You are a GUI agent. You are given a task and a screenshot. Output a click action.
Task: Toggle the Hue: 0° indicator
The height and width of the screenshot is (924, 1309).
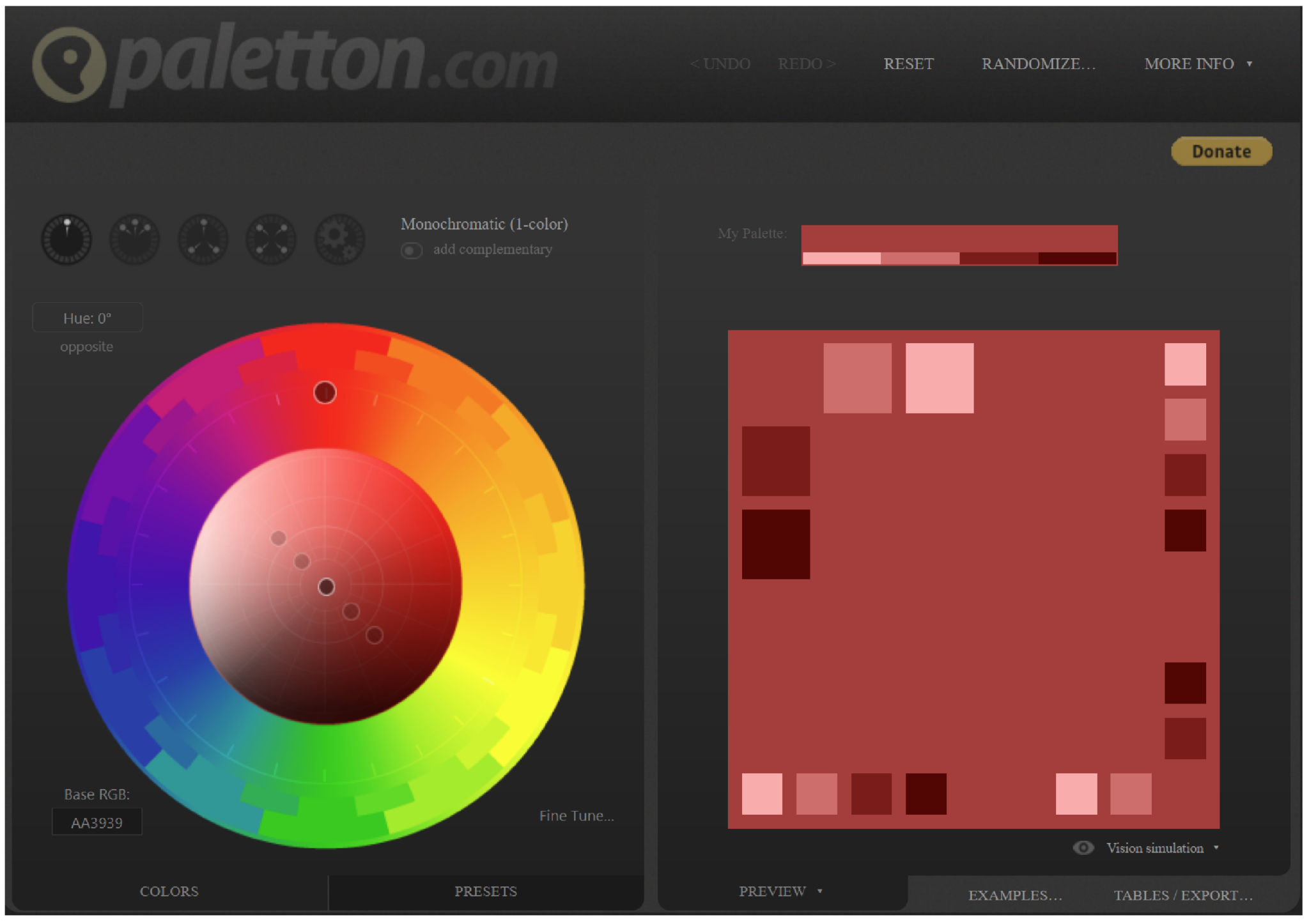pos(88,317)
